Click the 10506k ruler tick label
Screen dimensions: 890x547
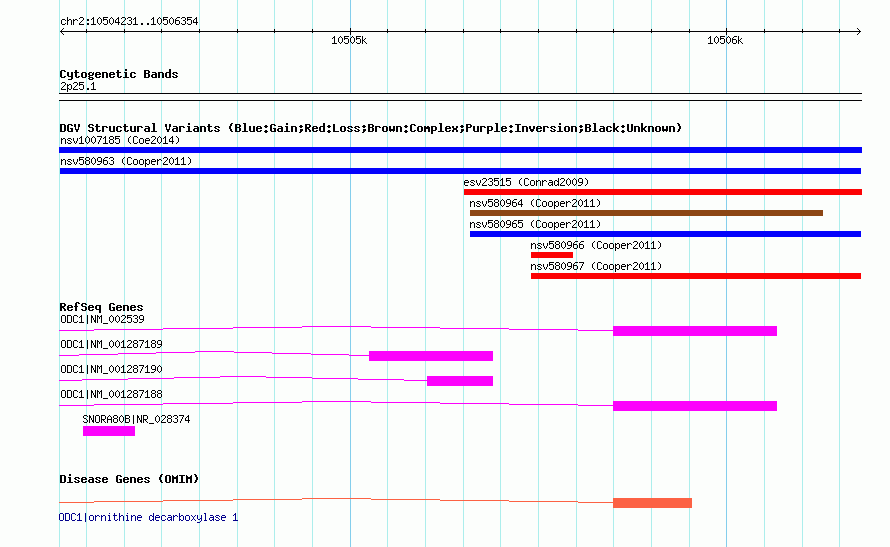pos(725,40)
